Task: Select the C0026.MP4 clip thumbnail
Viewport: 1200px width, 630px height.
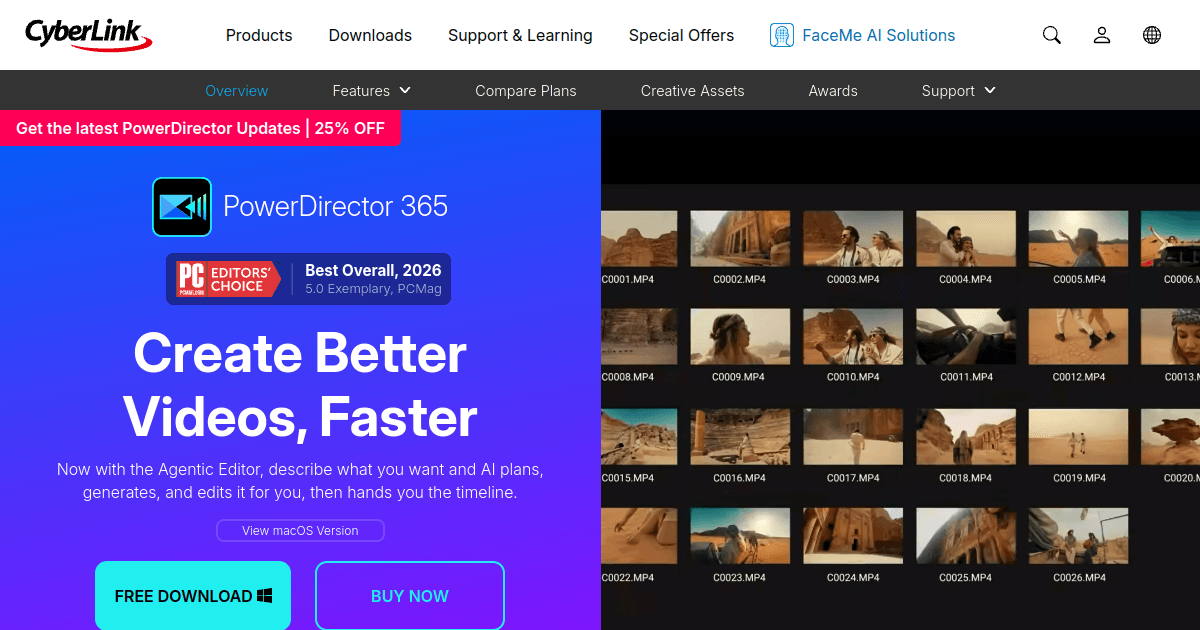Action: 1079,536
